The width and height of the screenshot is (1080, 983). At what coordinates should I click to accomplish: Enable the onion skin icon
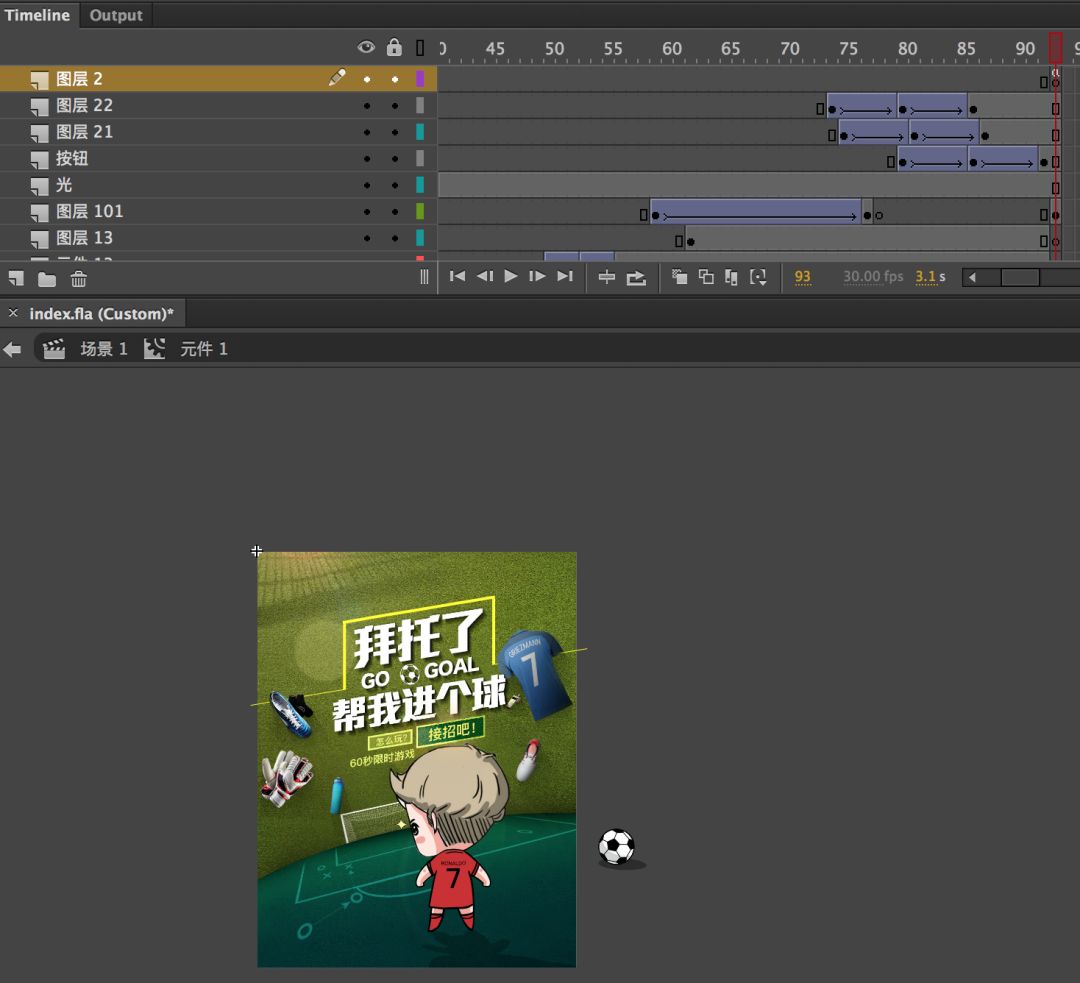click(680, 277)
